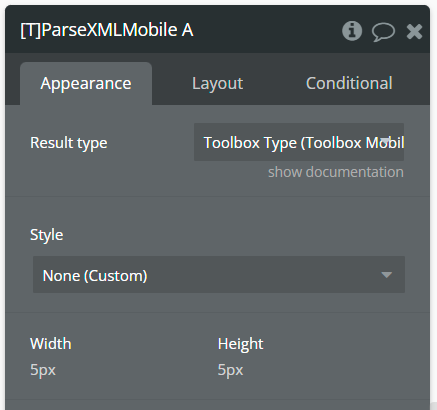Open the None (Custom) style dropdown
The width and height of the screenshot is (437, 410).
click(x=219, y=275)
